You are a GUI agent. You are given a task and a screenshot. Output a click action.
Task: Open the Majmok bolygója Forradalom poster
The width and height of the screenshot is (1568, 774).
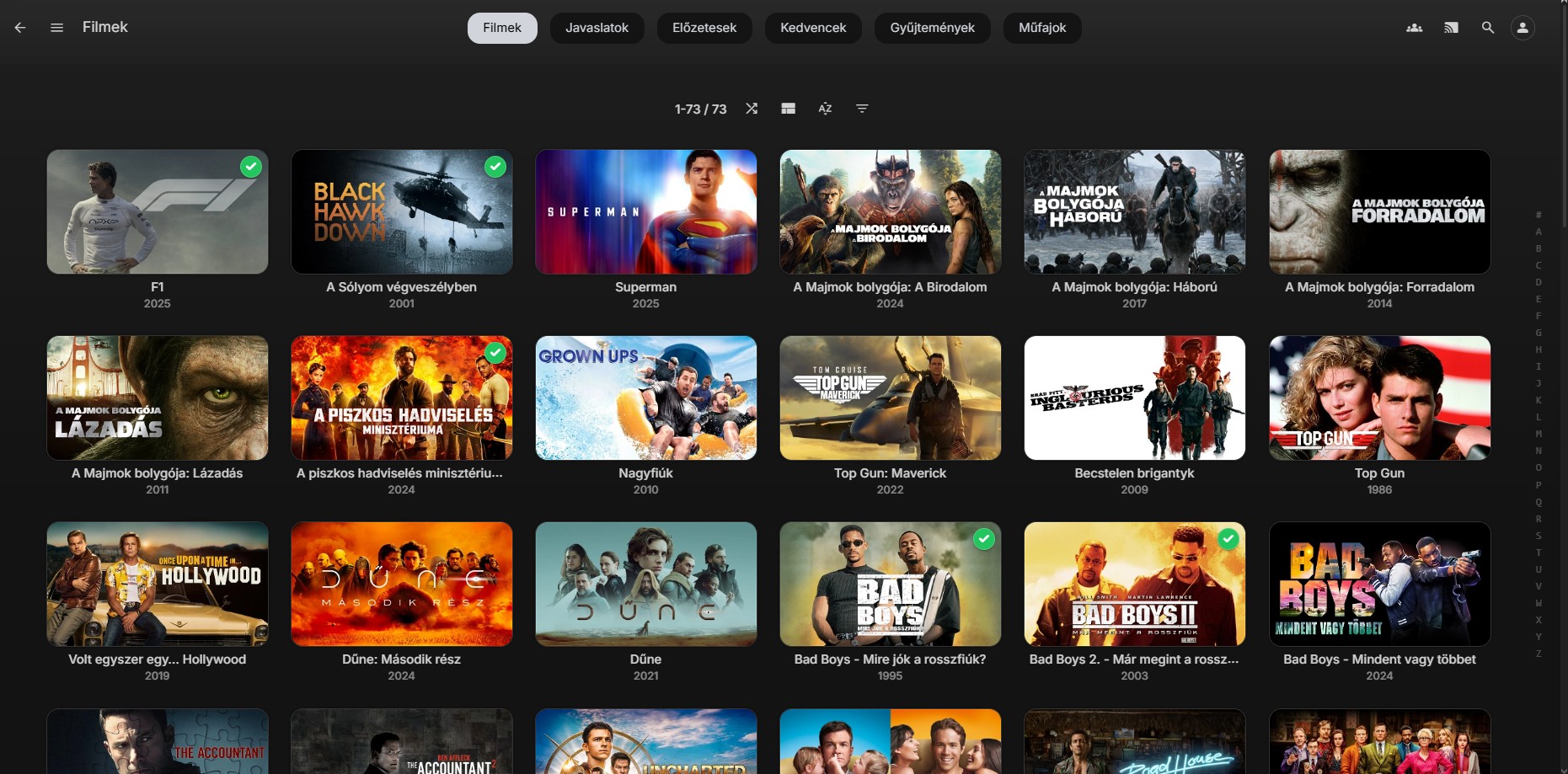tap(1380, 212)
